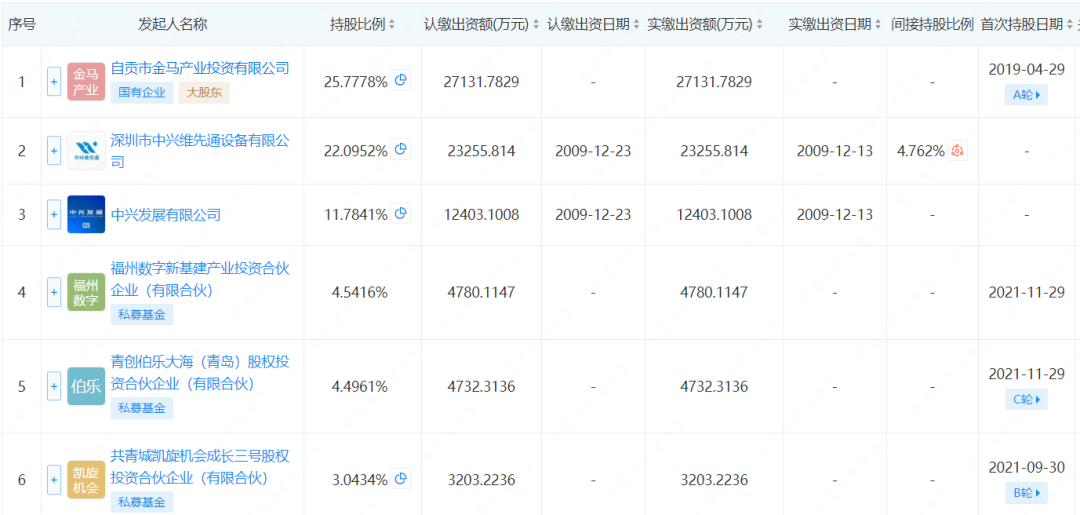Click 金马产业 company logo
This screenshot has height=515, width=1080.
tap(86, 82)
